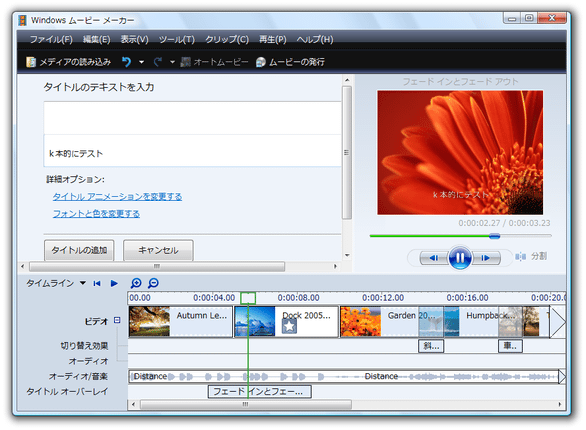Click the audio track end arrow marker

click(x=562, y=377)
